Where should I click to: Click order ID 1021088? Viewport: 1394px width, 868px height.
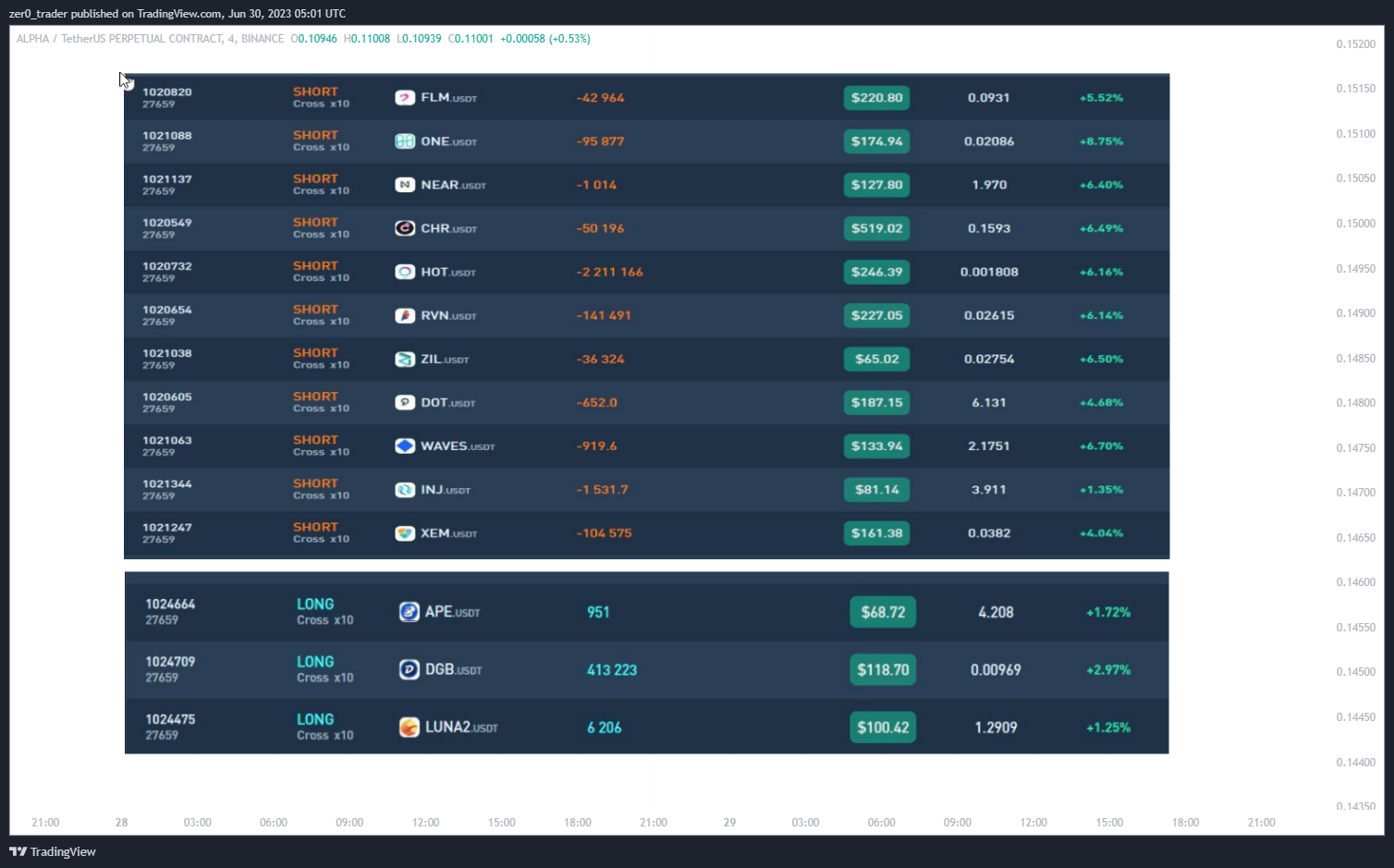coord(167,135)
